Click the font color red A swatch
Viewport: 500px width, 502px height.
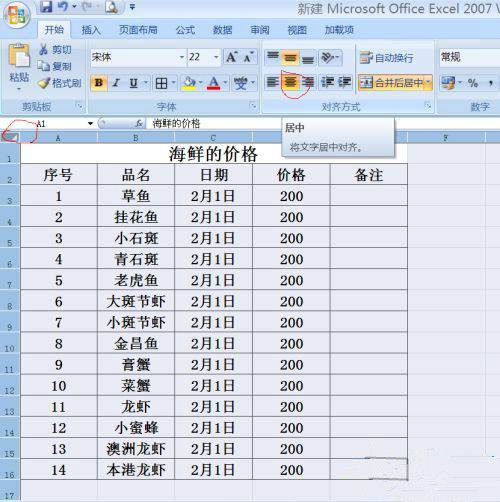214,83
